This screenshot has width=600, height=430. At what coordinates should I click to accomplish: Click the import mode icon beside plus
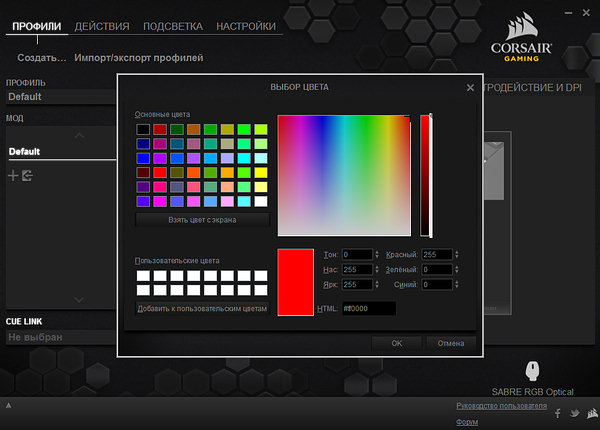pos(27,176)
